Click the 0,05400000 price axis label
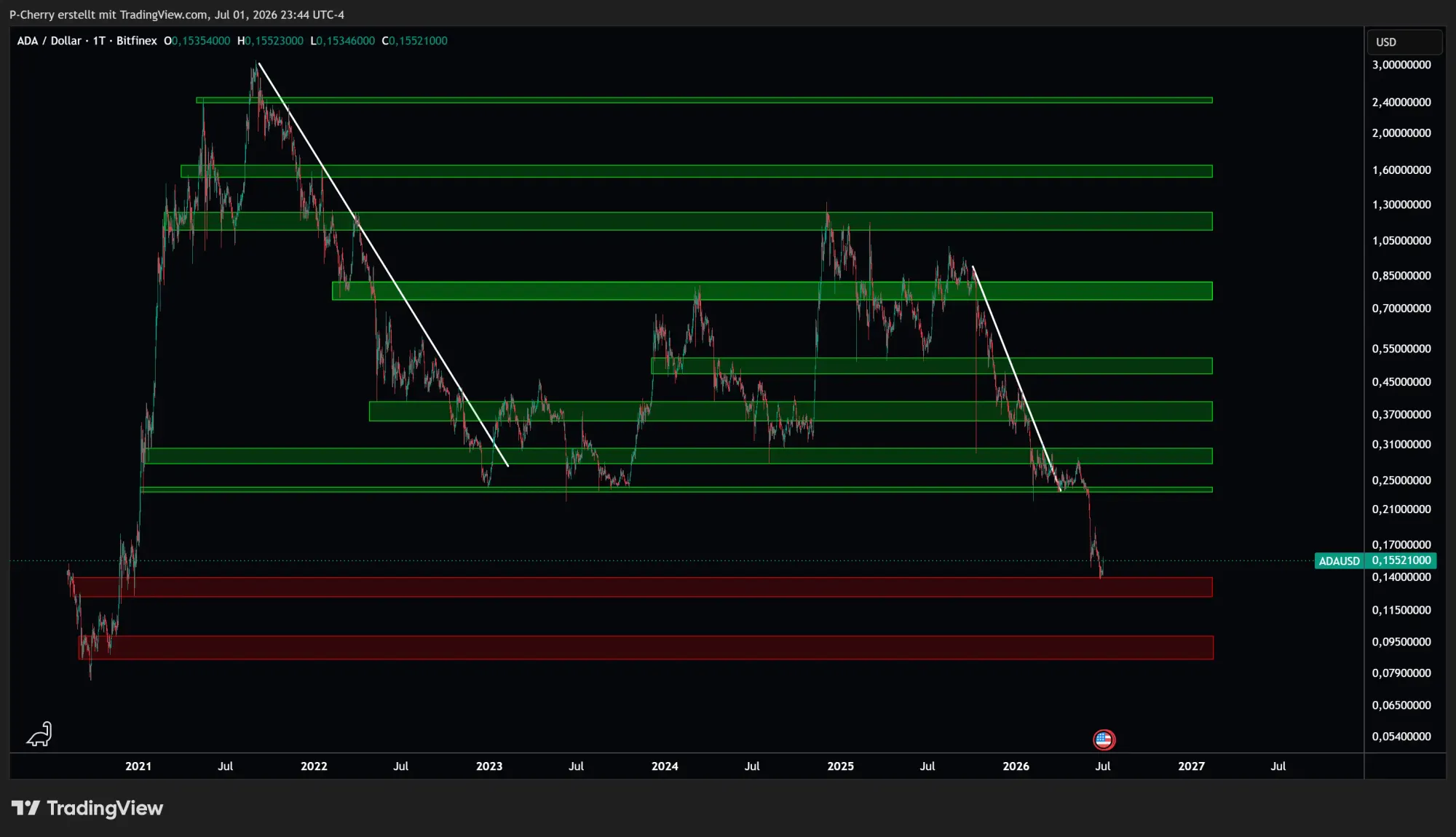This screenshot has height=837, width=1456. tap(1401, 737)
